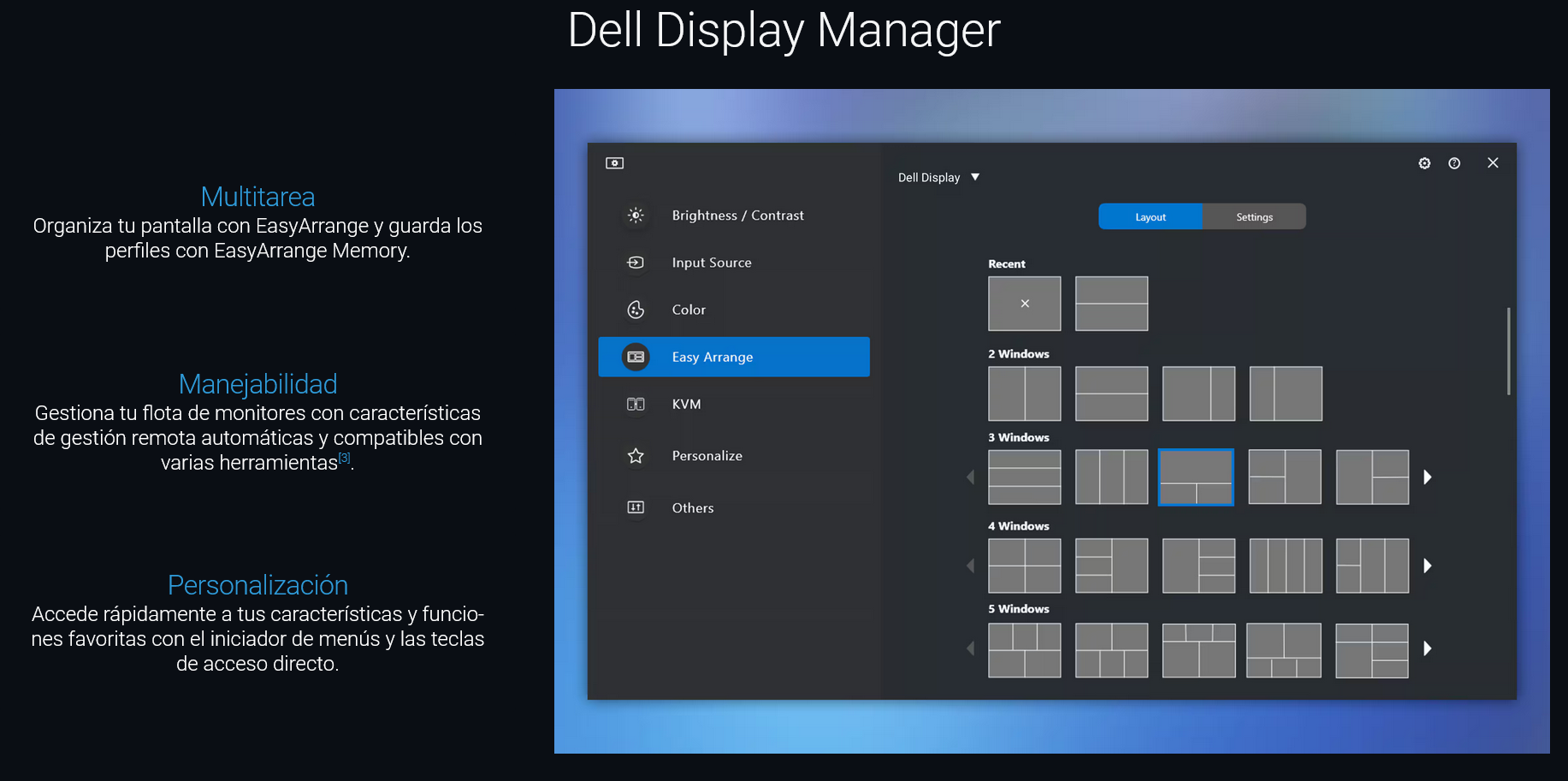Click the monitor icon at top left
1568x781 pixels.
[x=614, y=163]
